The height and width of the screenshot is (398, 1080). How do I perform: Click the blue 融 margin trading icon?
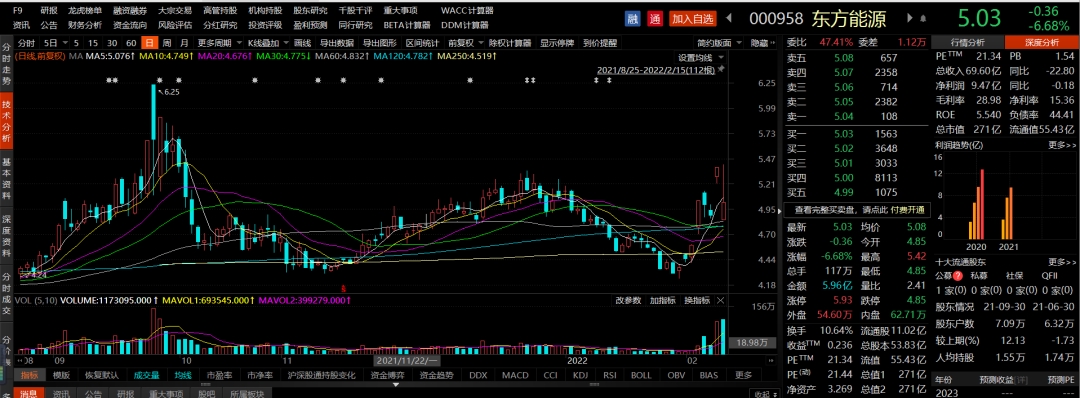[x=632, y=19]
